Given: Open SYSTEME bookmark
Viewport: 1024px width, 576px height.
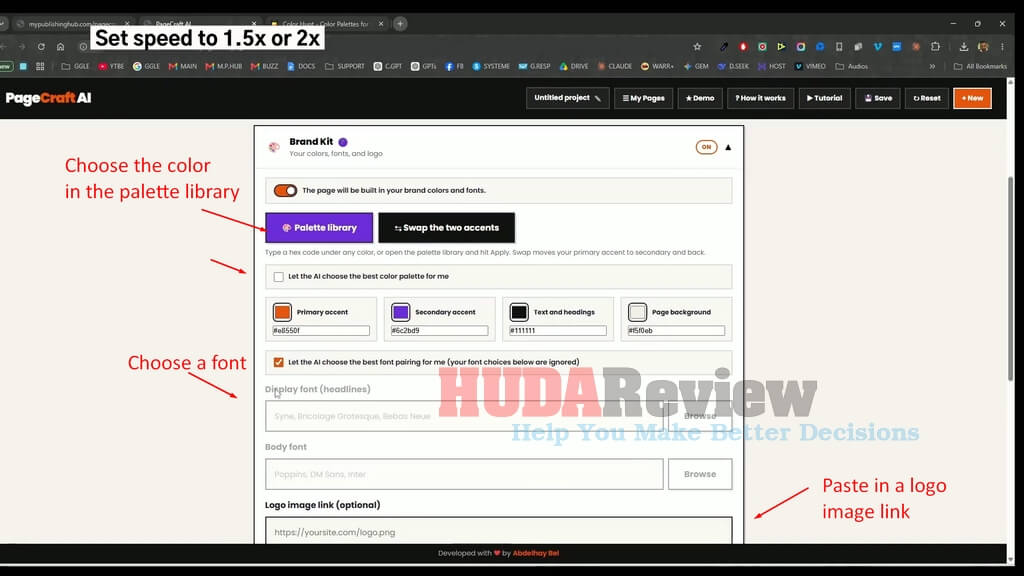Looking at the screenshot, I should 491,67.
